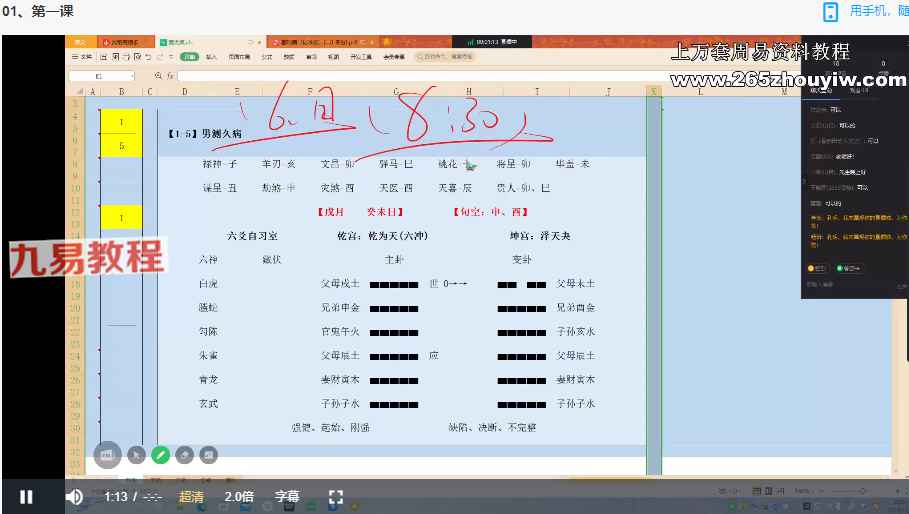Pause the video playback
The image size is (909, 514).
coord(26,497)
